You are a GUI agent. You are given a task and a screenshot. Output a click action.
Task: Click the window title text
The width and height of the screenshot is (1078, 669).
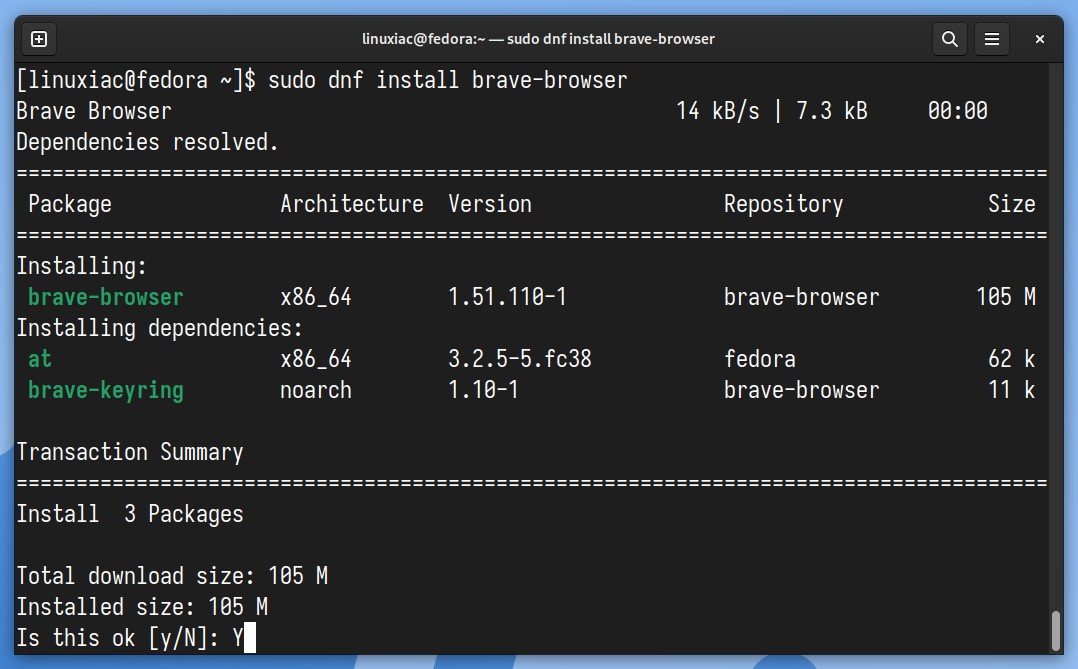tap(538, 39)
